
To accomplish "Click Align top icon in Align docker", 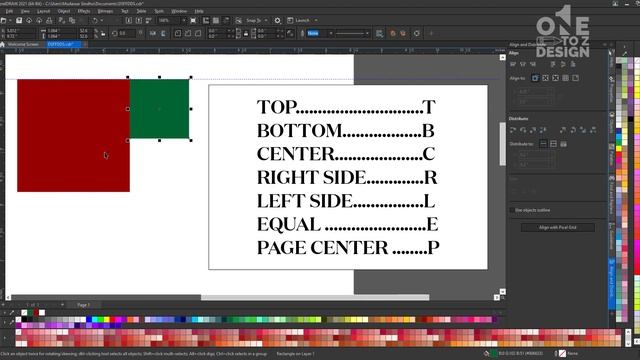I will point(553,64).
